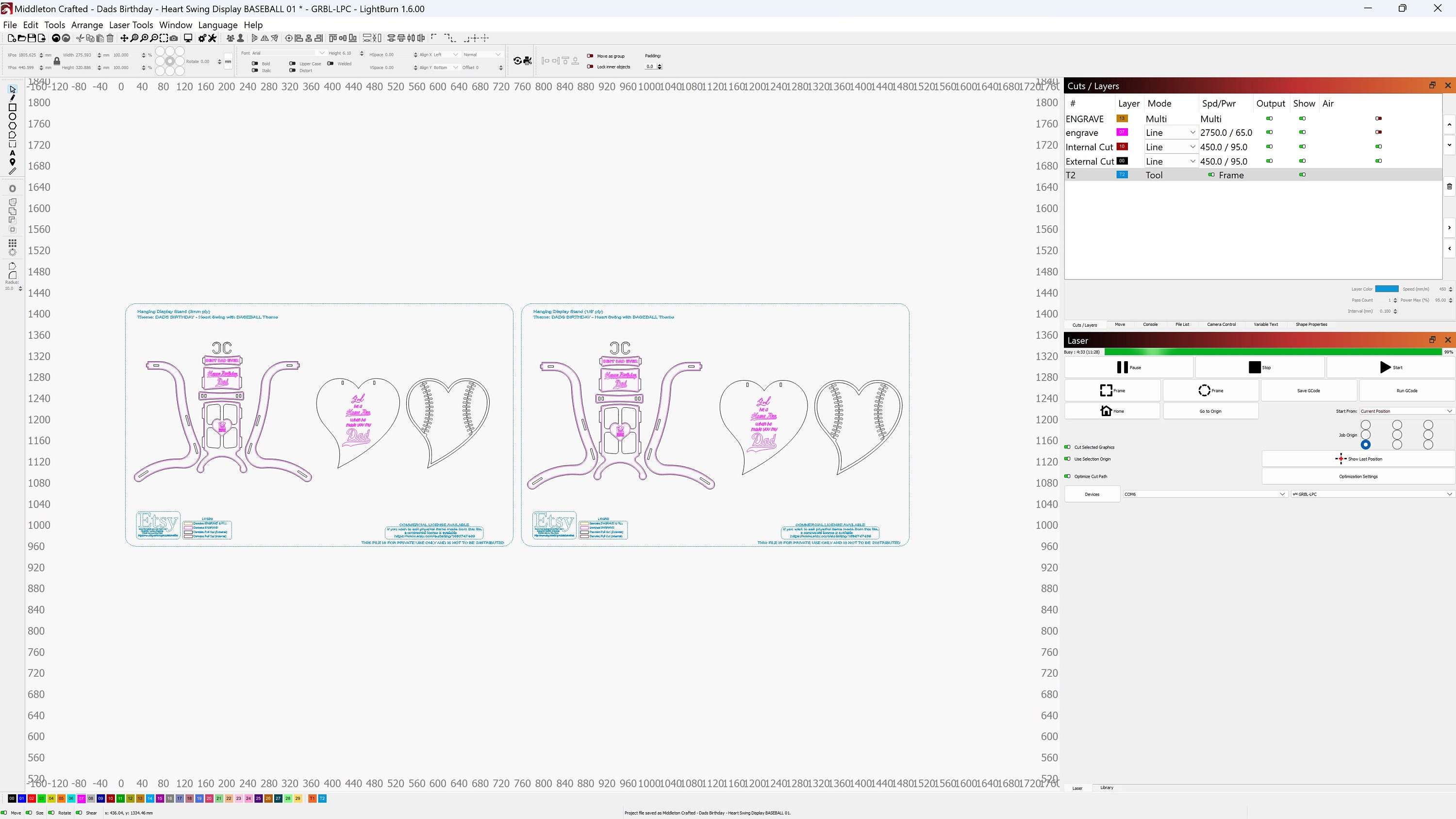Toggle Optimize Cut Path switch

coord(1067,476)
